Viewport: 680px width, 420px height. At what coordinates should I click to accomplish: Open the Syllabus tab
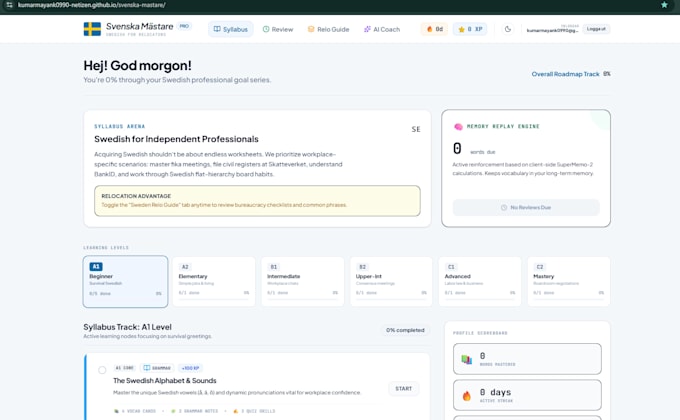pos(230,29)
